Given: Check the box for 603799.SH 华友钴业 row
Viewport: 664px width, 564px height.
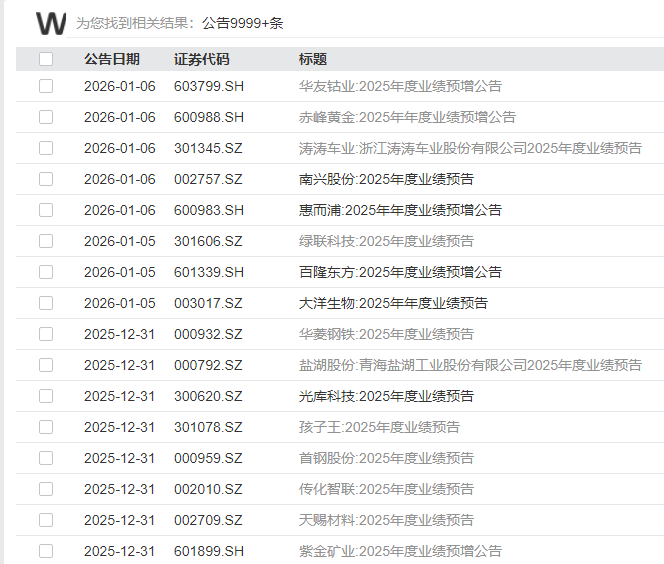Looking at the screenshot, I should pyautogui.click(x=46, y=86).
